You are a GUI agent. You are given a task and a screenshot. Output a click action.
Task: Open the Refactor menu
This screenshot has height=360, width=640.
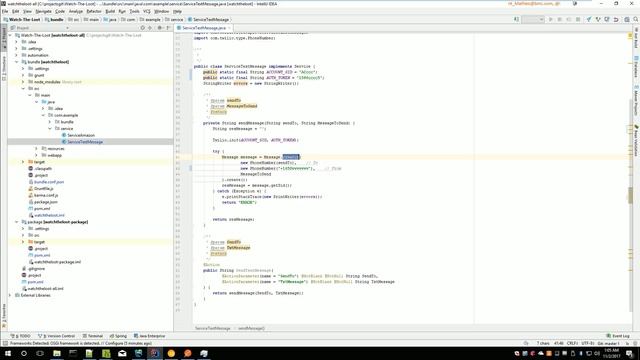[x=94, y=11]
